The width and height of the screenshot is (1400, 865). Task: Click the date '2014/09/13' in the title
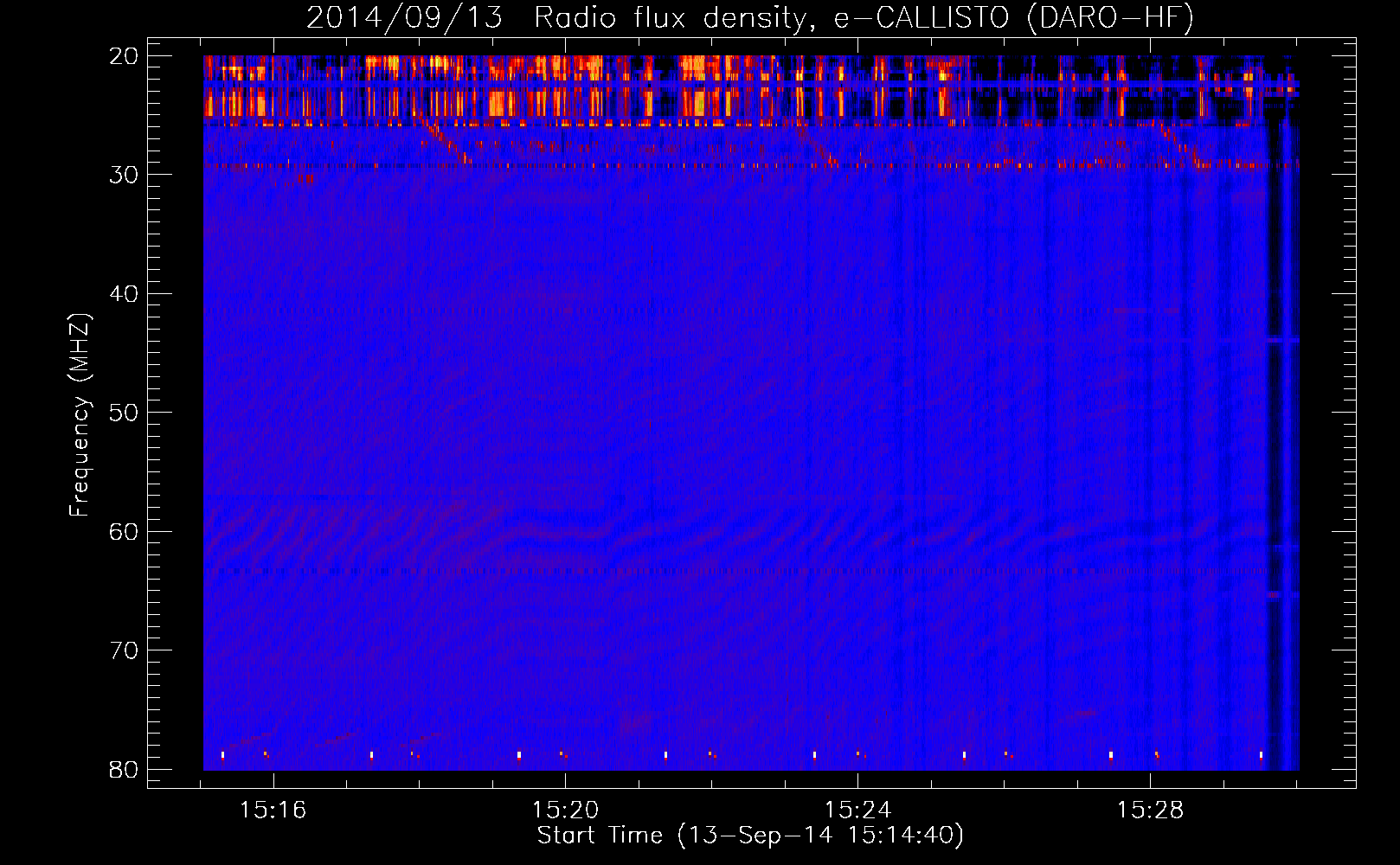pos(404,18)
